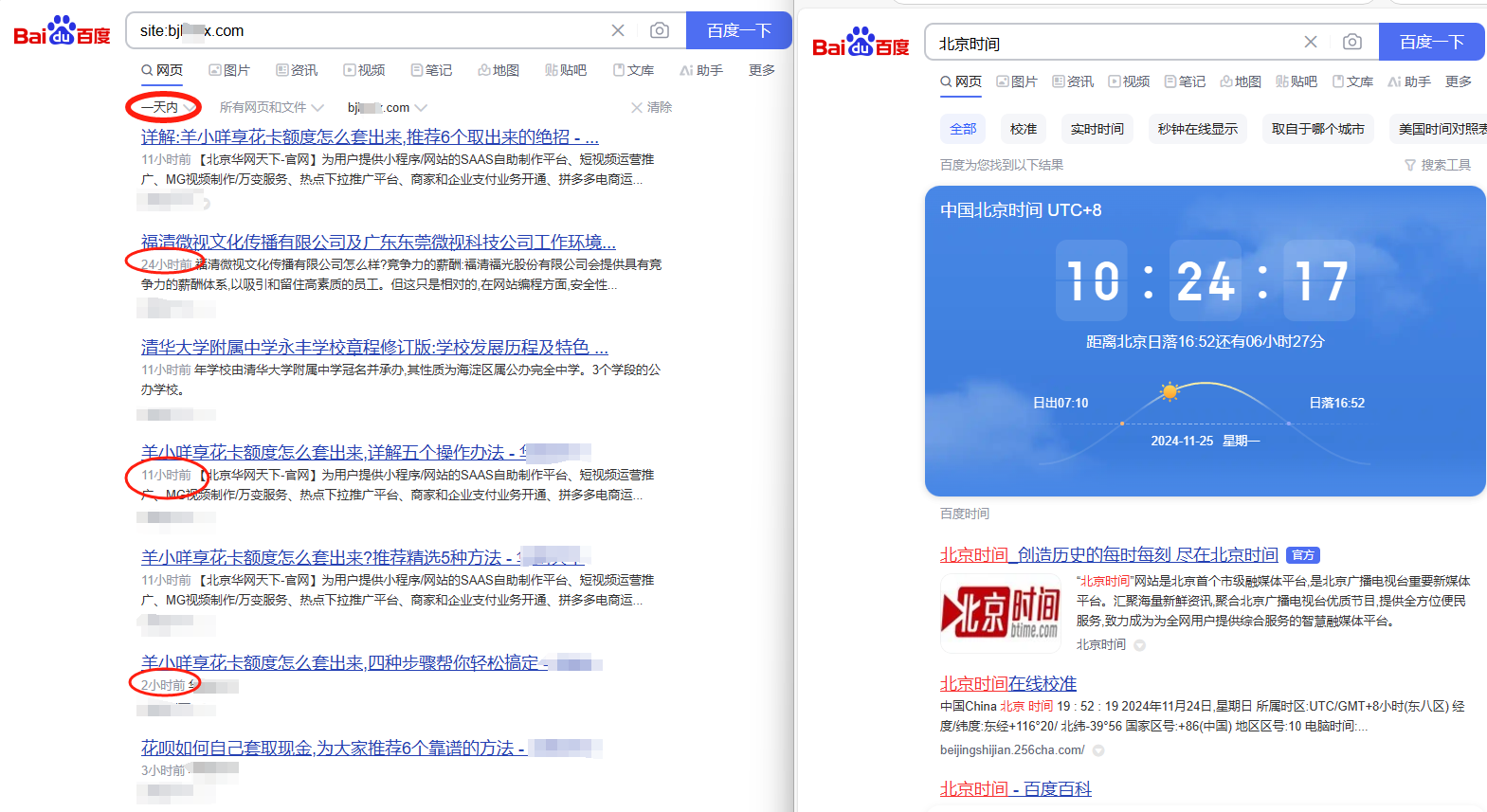Viewport: 1487px width, 812px height.
Task: Open 搜索工具 in right window
Action: click(x=1438, y=165)
